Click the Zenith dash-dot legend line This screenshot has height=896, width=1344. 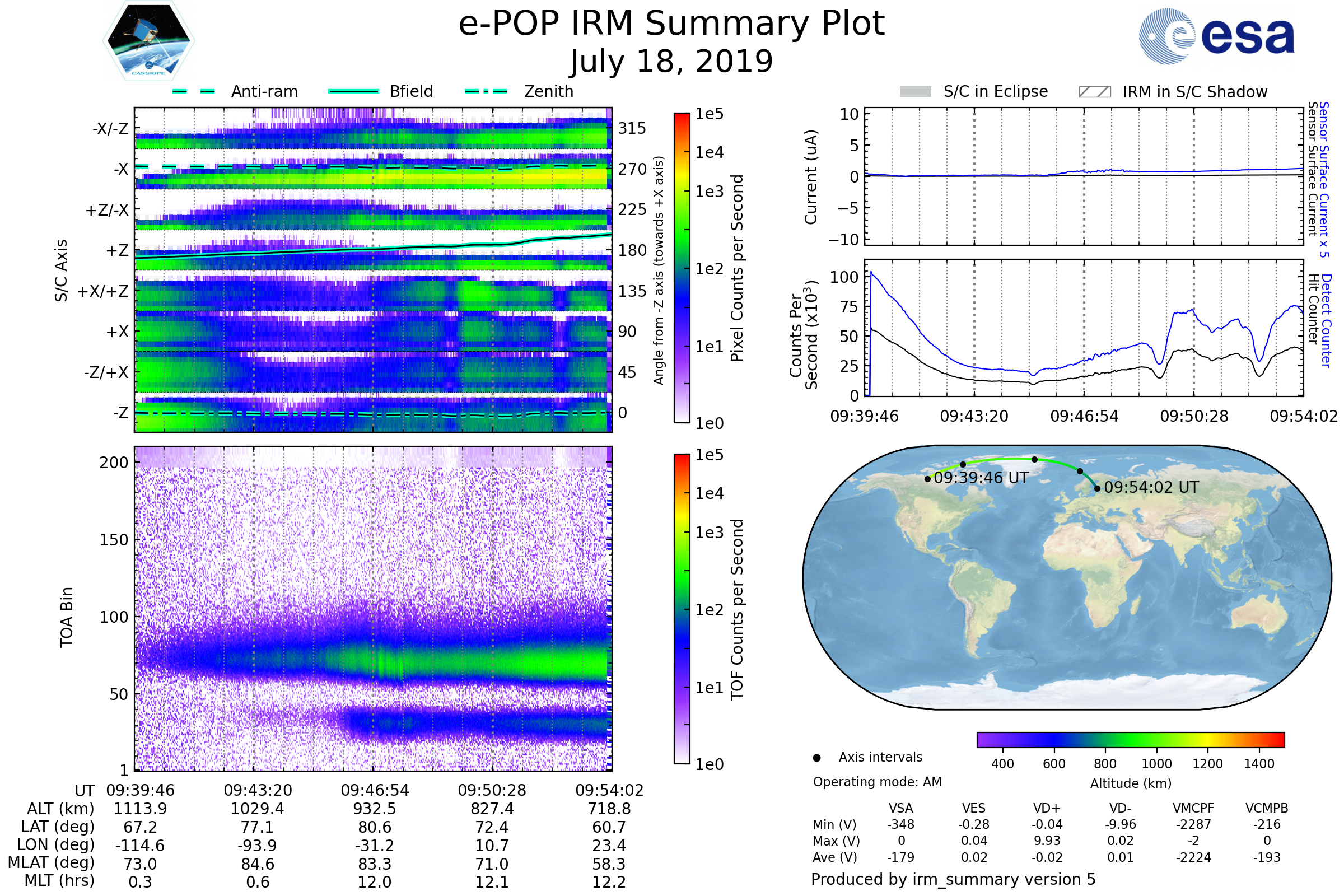pyautogui.click(x=486, y=91)
